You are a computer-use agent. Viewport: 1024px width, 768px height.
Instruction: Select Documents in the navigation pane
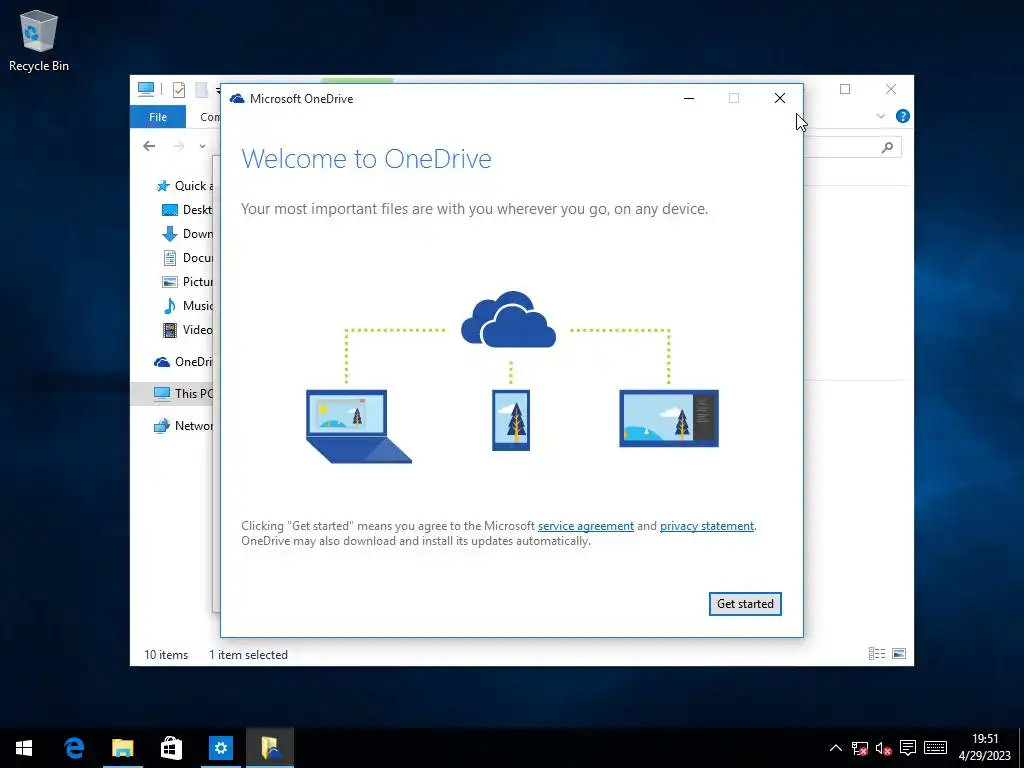pos(187,258)
